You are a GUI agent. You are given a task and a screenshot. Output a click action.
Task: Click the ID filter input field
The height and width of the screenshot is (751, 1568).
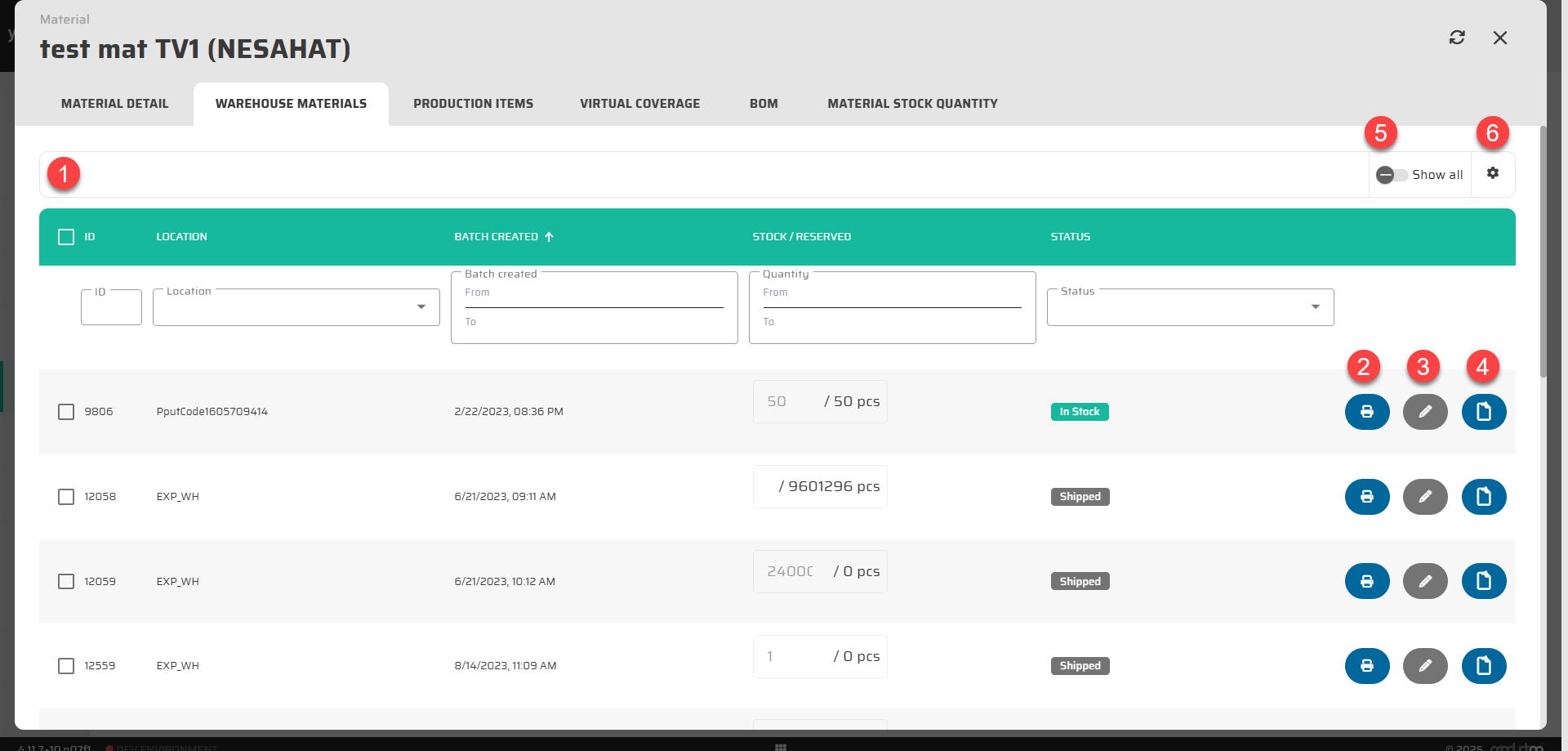coord(111,308)
